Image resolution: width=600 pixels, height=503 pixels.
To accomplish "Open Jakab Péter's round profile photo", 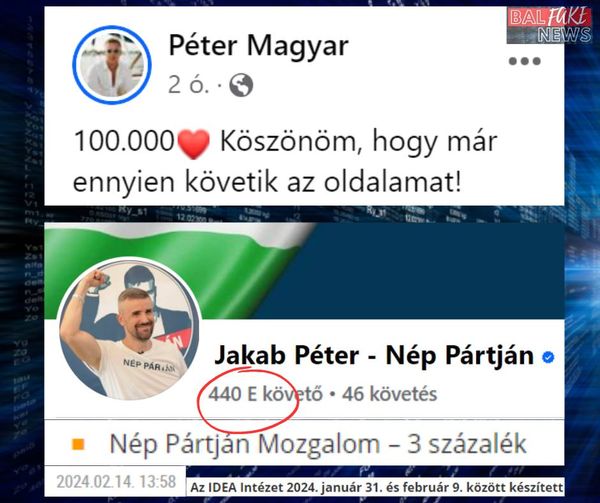I will click(129, 329).
